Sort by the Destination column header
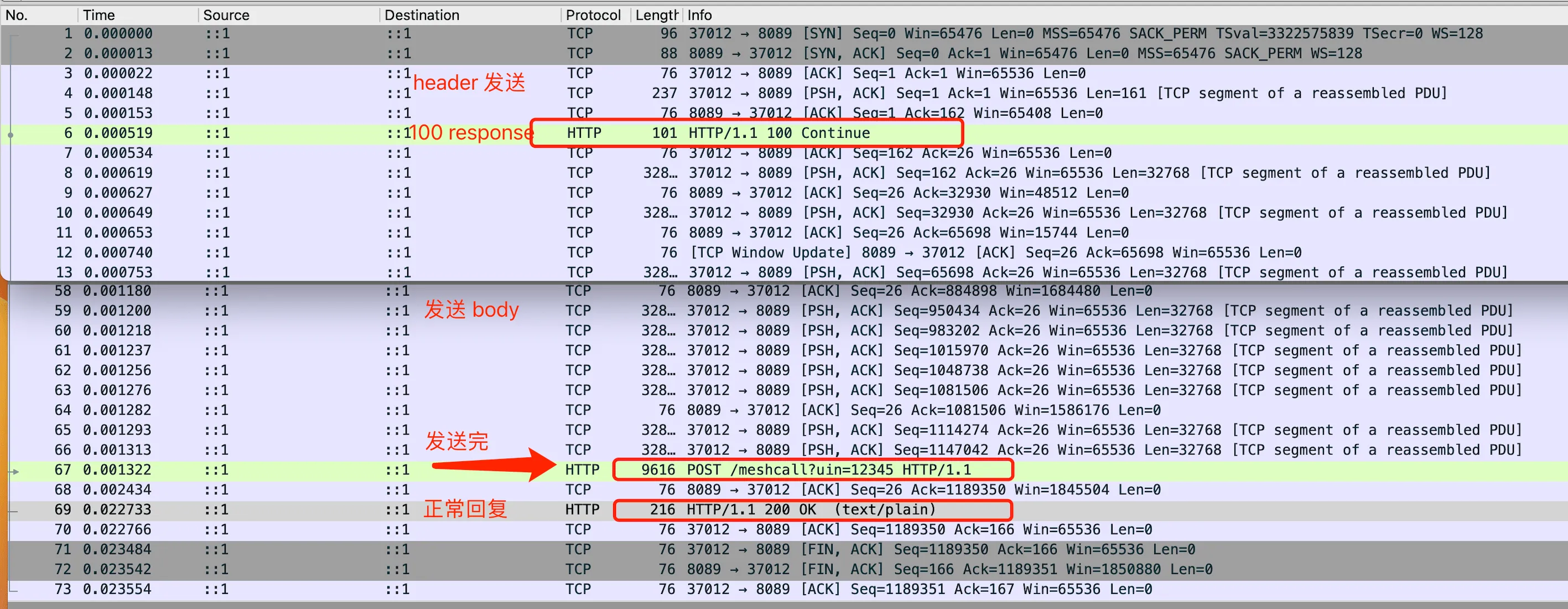 (x=421, y=14)
